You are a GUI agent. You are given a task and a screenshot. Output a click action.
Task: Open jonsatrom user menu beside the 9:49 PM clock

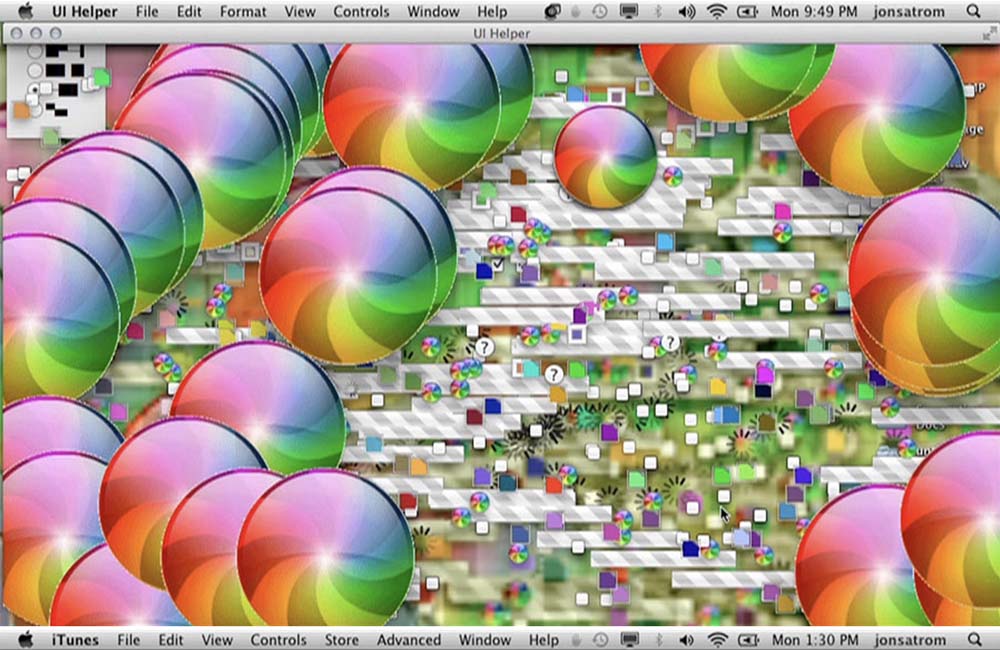(x=909, y=11)
